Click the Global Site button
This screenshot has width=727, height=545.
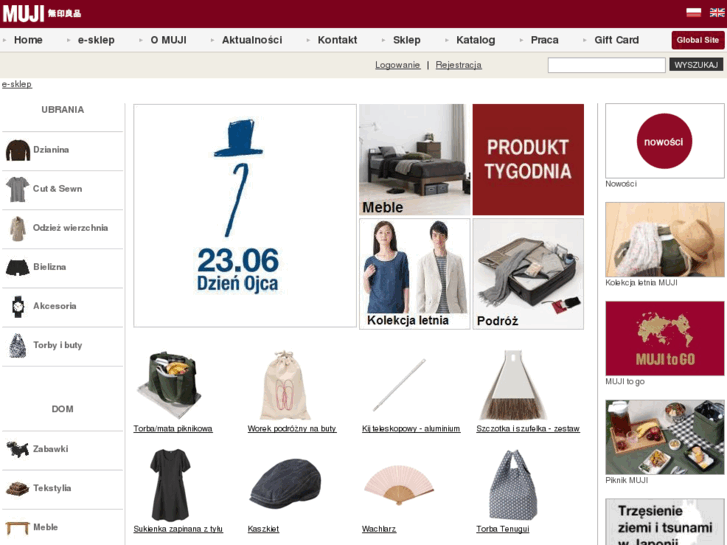tap(697, 40)
